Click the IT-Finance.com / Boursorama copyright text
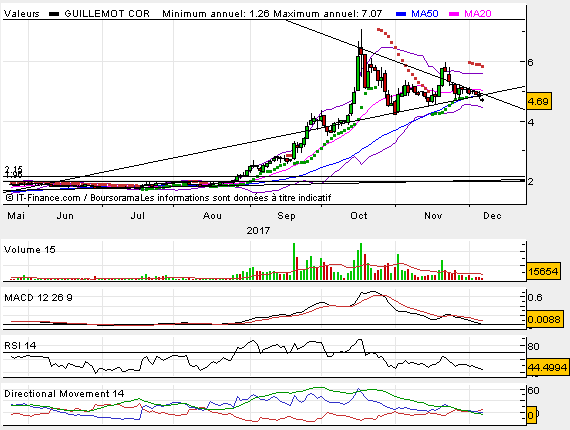The image size is (570, 430). point(168,198)
